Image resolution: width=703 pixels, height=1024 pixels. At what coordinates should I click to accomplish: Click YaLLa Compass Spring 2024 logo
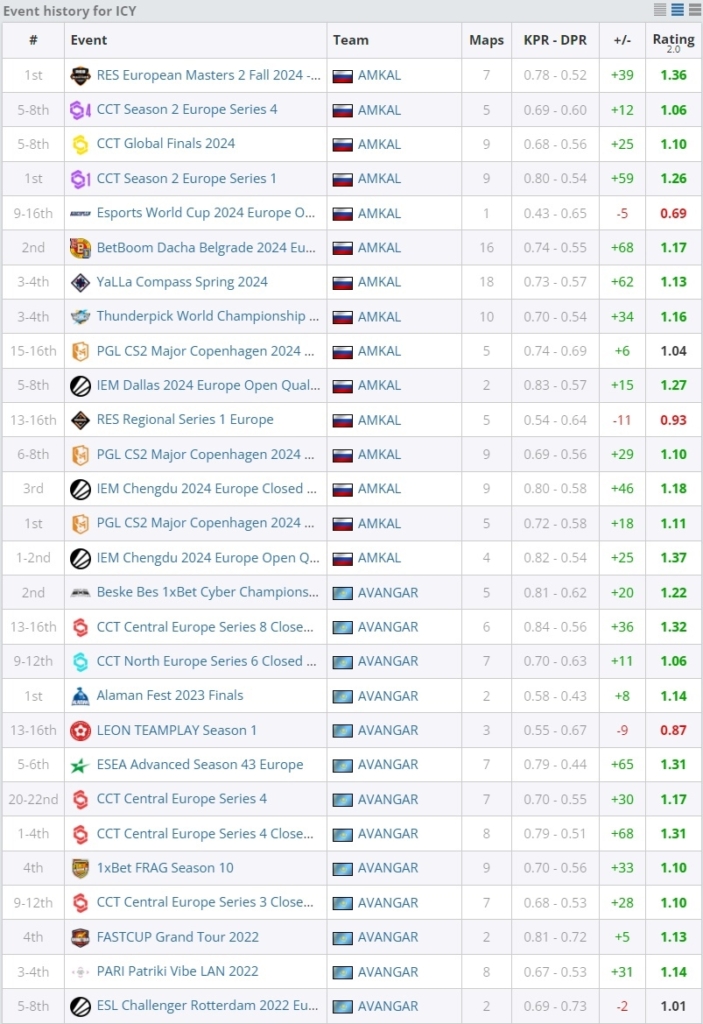click(80, 282)
